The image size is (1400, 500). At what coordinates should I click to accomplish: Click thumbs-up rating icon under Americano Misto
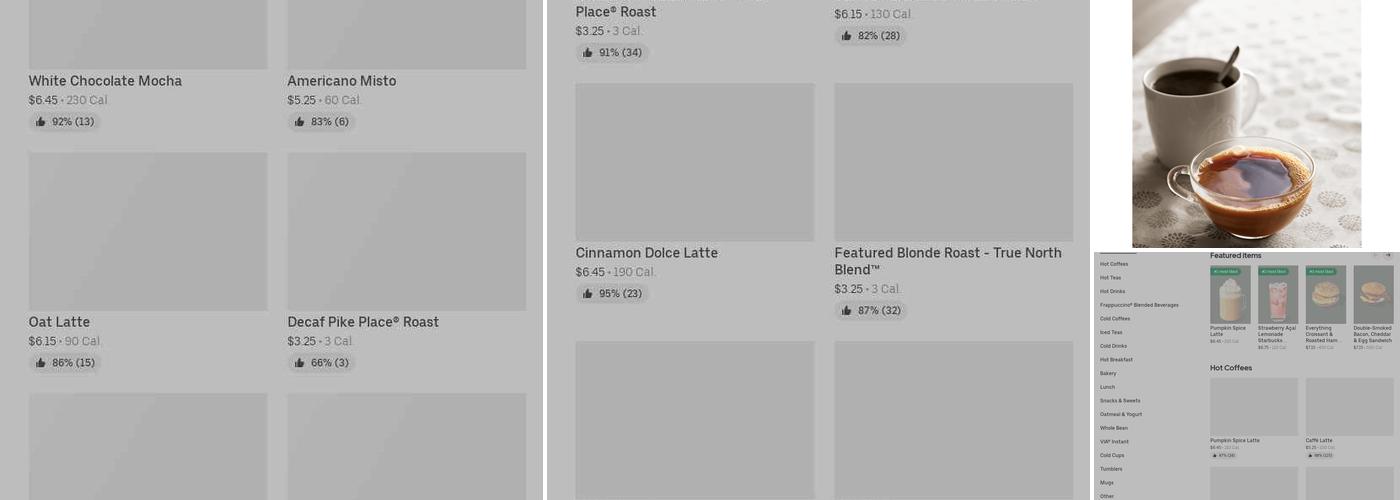(299, 122)
